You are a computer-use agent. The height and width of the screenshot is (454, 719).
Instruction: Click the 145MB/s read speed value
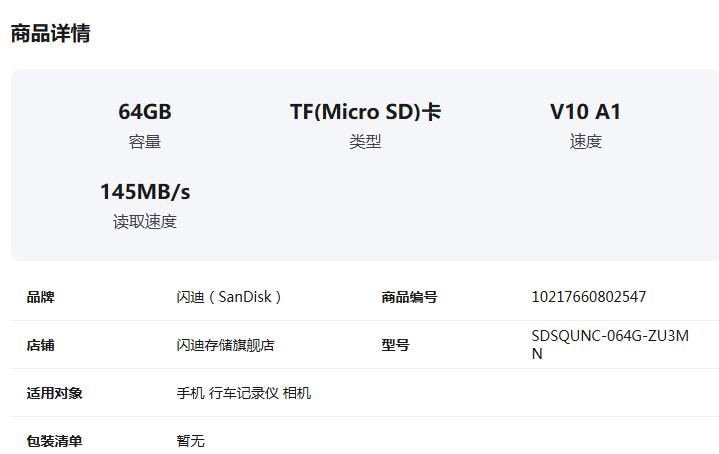click(x=145, y=192)
